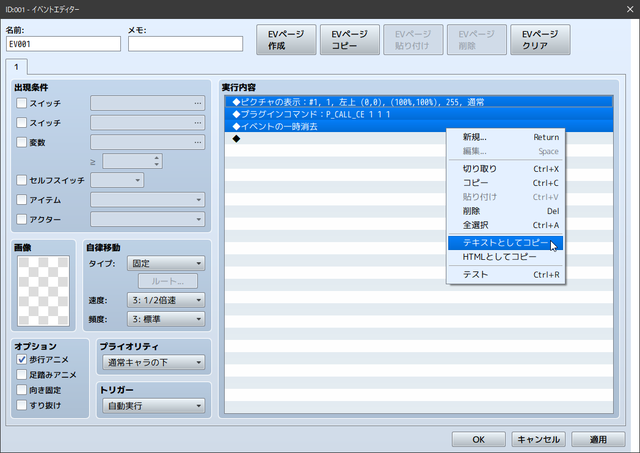The height and width of the screenshot is (453, 640).
Task: Open the 速度 dropdown showing 3: 1/2倍速
Action: click(166, 300)
